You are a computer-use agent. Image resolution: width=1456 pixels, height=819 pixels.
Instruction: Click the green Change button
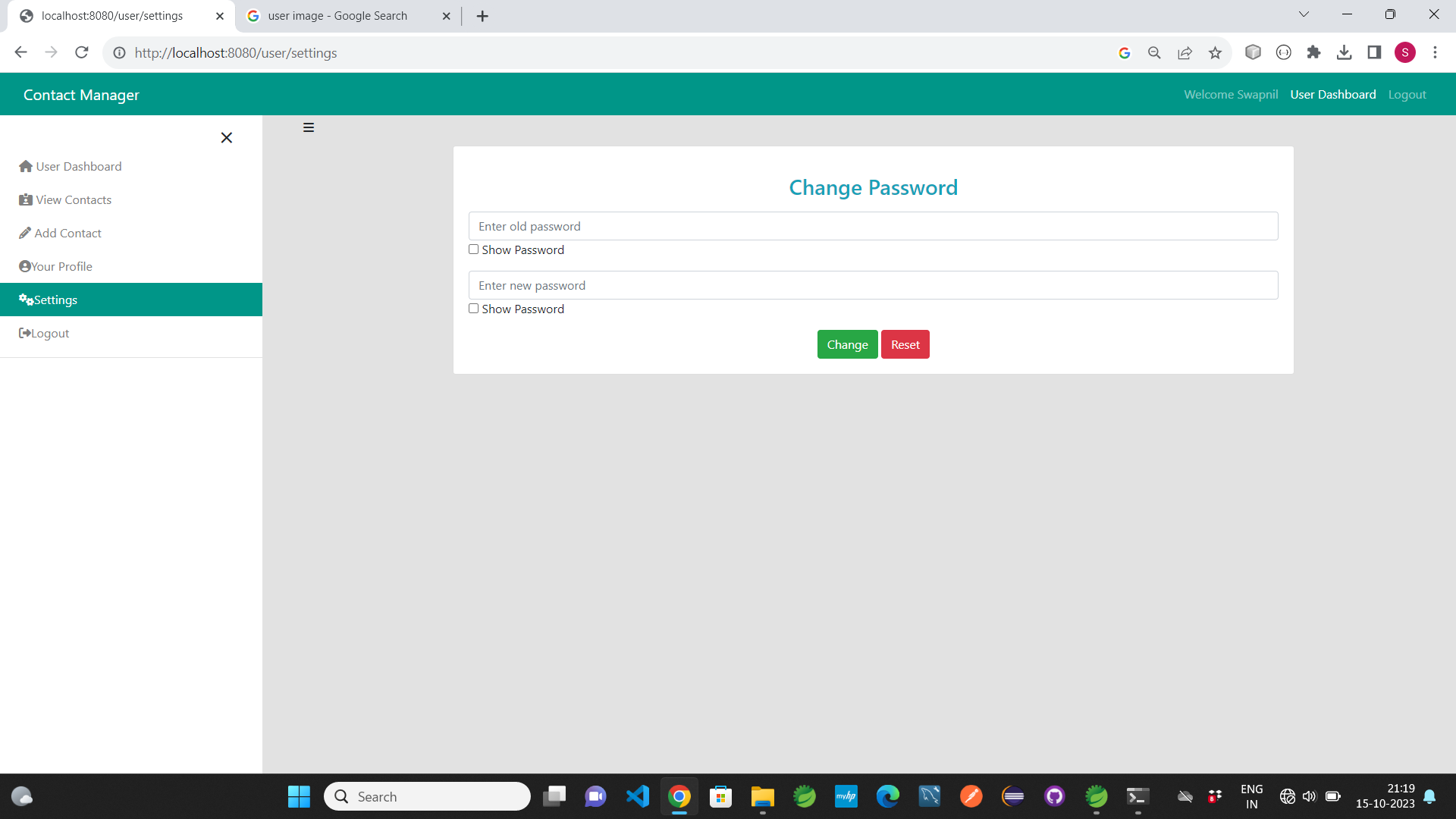[x=847, y=344]
